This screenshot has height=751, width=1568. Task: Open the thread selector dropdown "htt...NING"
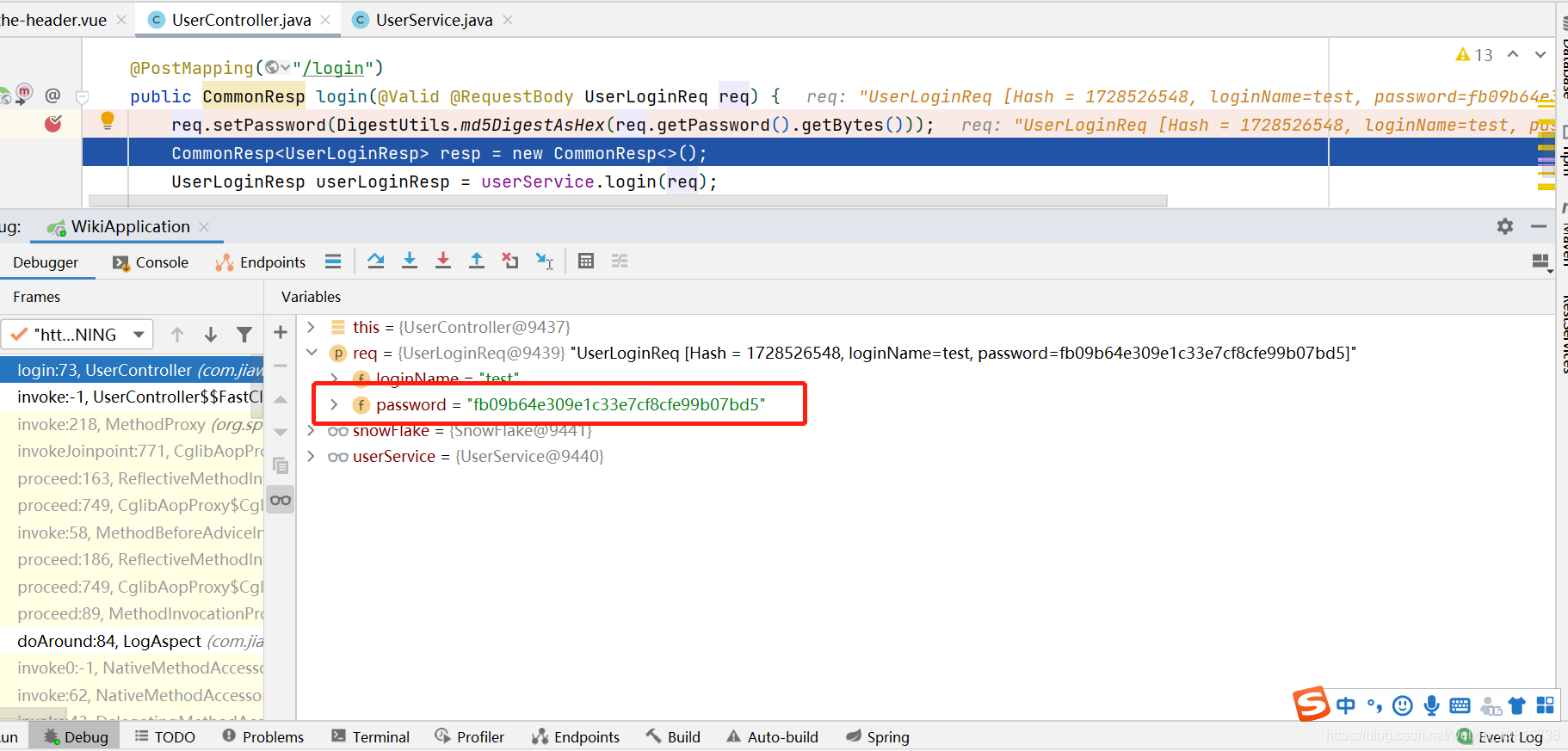[x=77, y=335]
